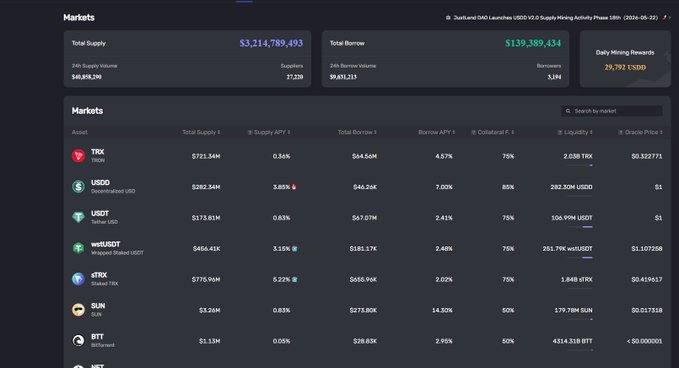Viewport: 679px width, 368px height.
Task: Click the badge icon next to sTRX 5.22%
Action: 294,279
